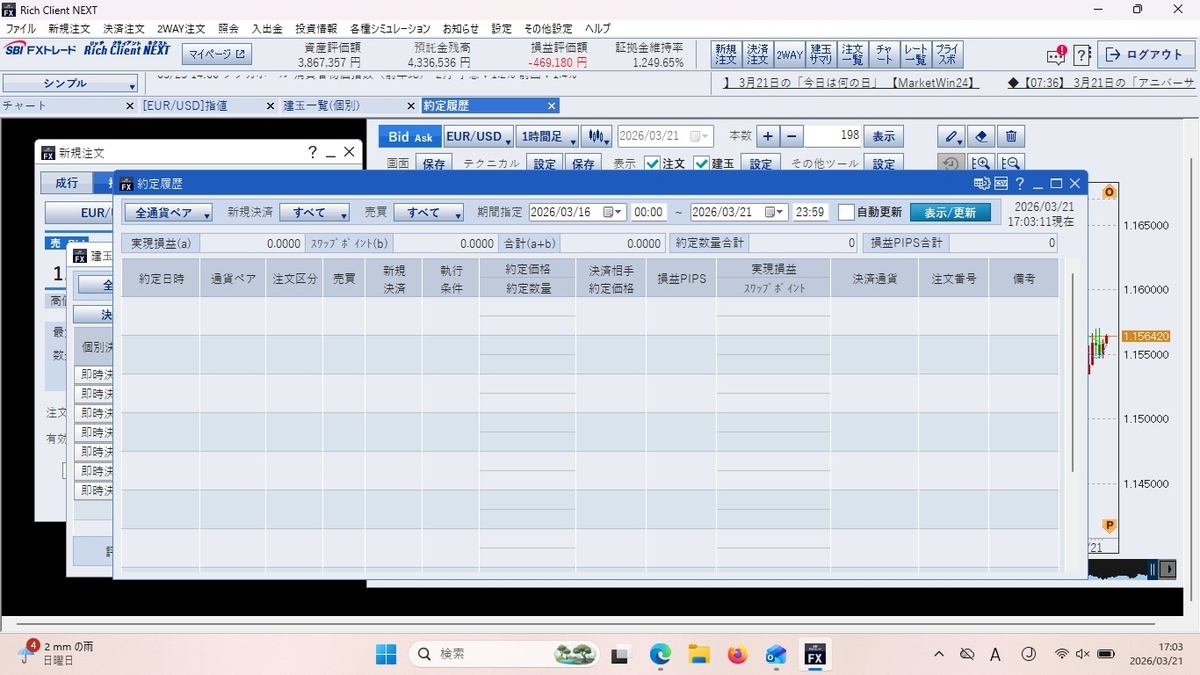Screen dimensions: 1200x675
Task: Open the 2WAY quick toolbar tile
Action: [x=789, y=55]
